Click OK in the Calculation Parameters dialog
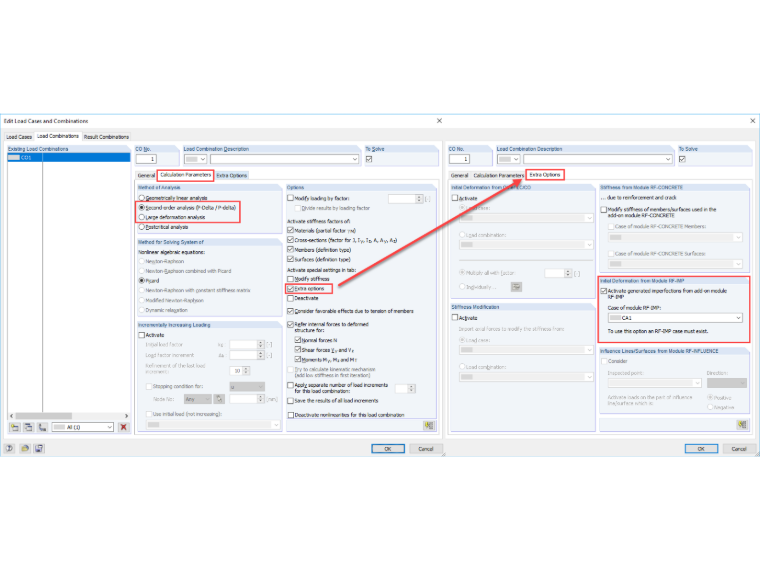The width and height of the screenshot is (760, 570). point(388,449)
